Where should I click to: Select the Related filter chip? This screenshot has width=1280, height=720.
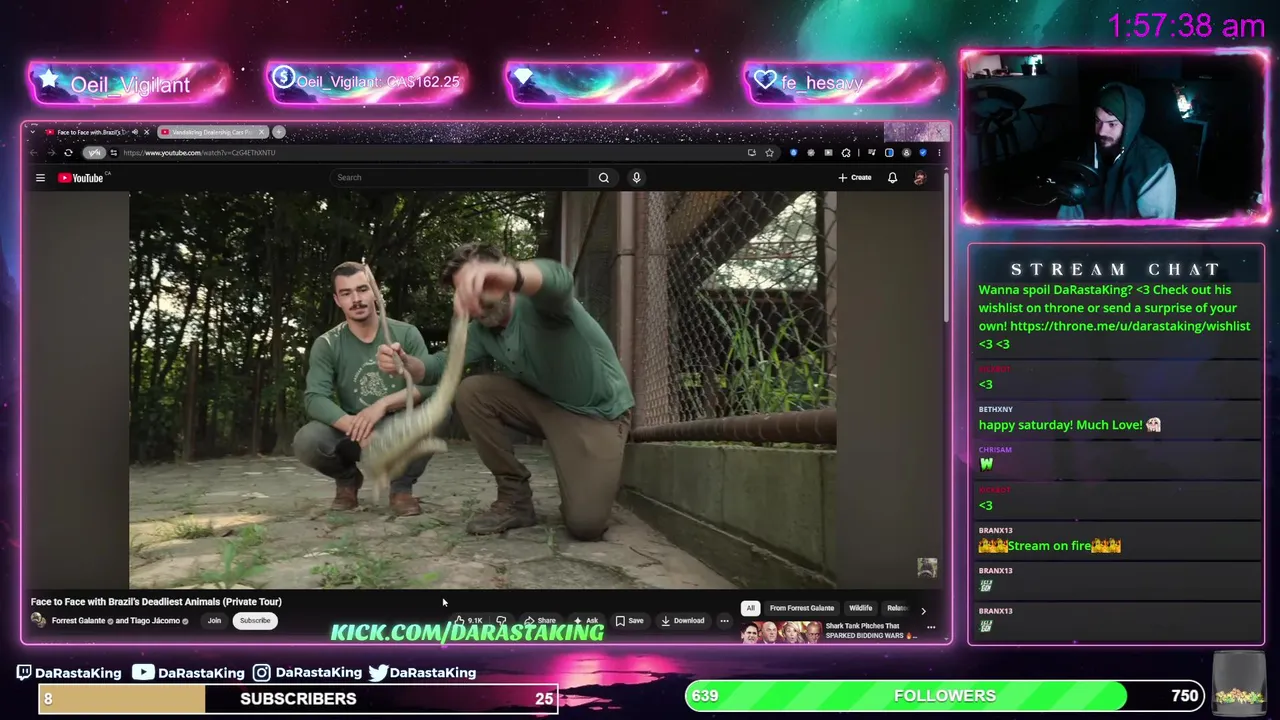[x=898, y=608]
